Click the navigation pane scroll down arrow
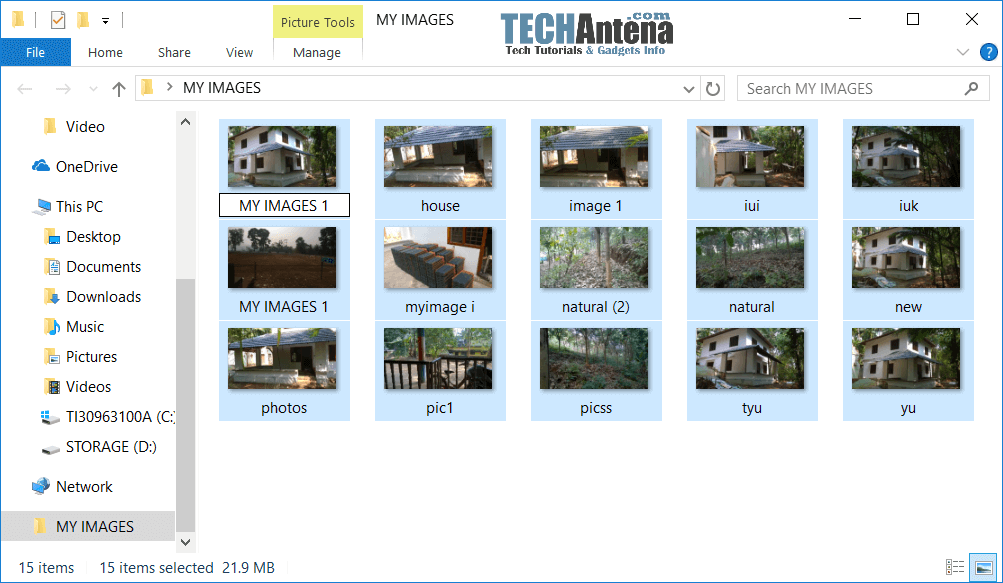1003x583 pixels. pos(186,542)
